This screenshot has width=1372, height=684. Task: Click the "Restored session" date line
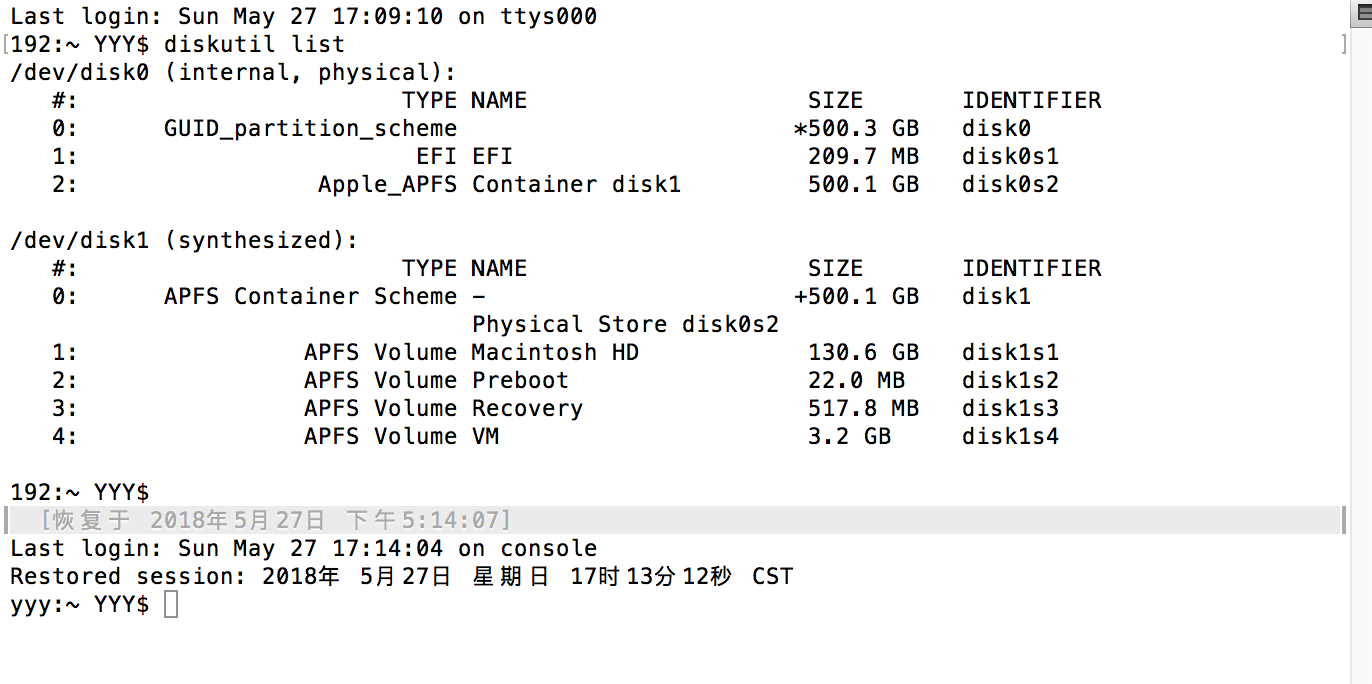pos(401,577)
